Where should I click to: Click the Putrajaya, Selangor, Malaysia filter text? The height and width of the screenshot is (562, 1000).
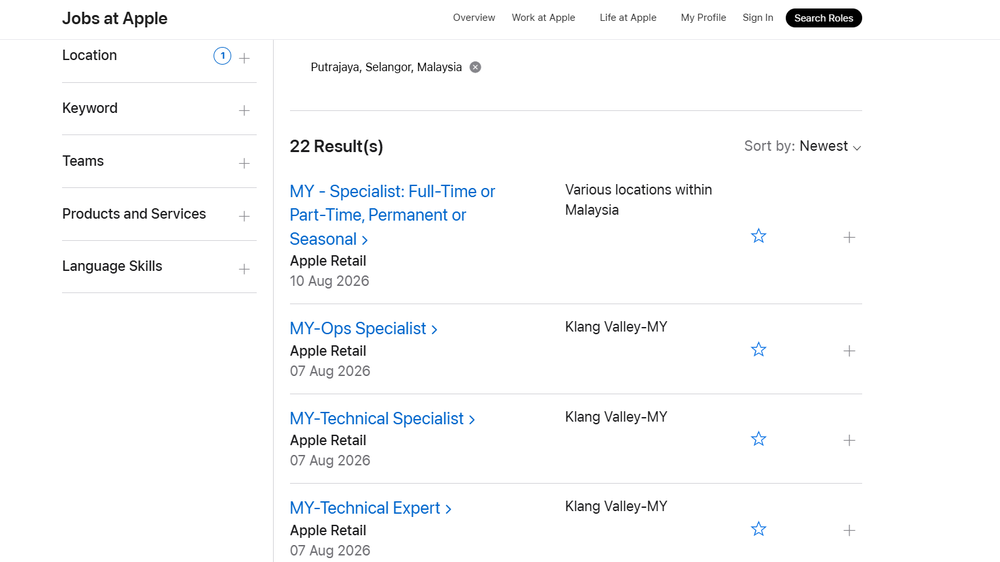(x=386, y=67)
